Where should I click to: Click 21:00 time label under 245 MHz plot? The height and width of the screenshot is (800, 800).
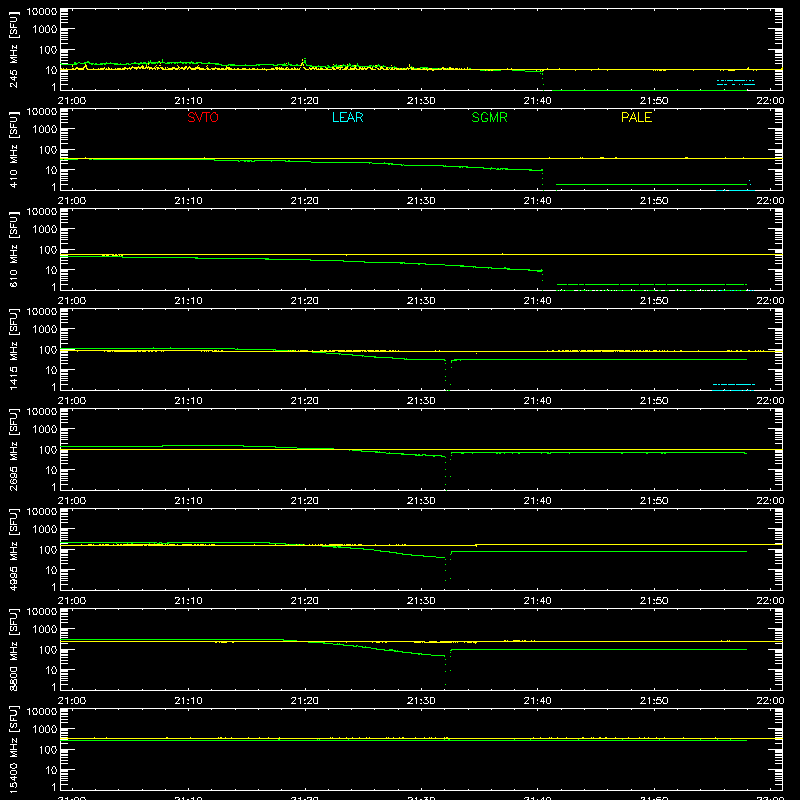[72, 101]
